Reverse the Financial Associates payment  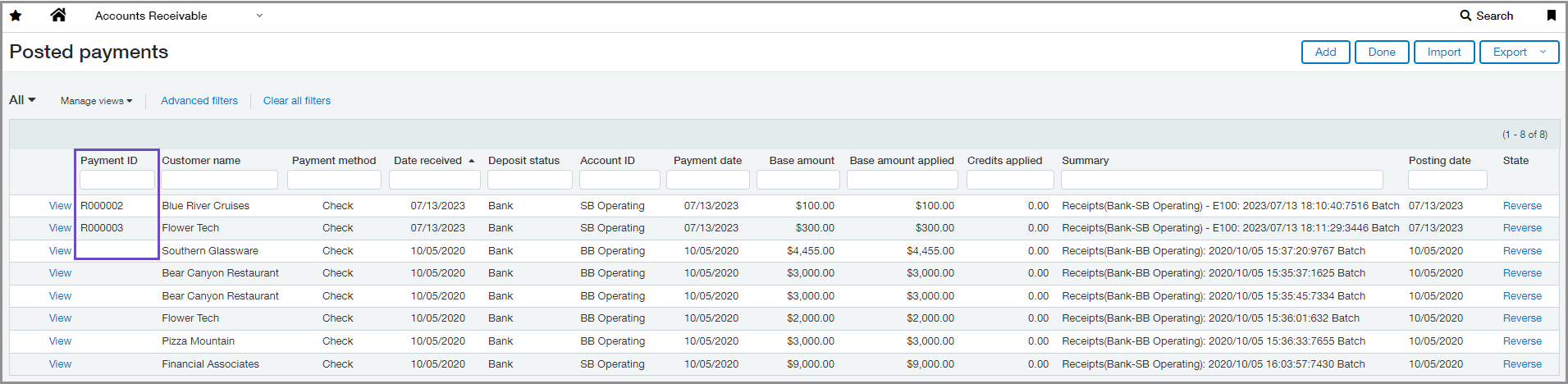pyautogui.click(x=1522, y=364)
